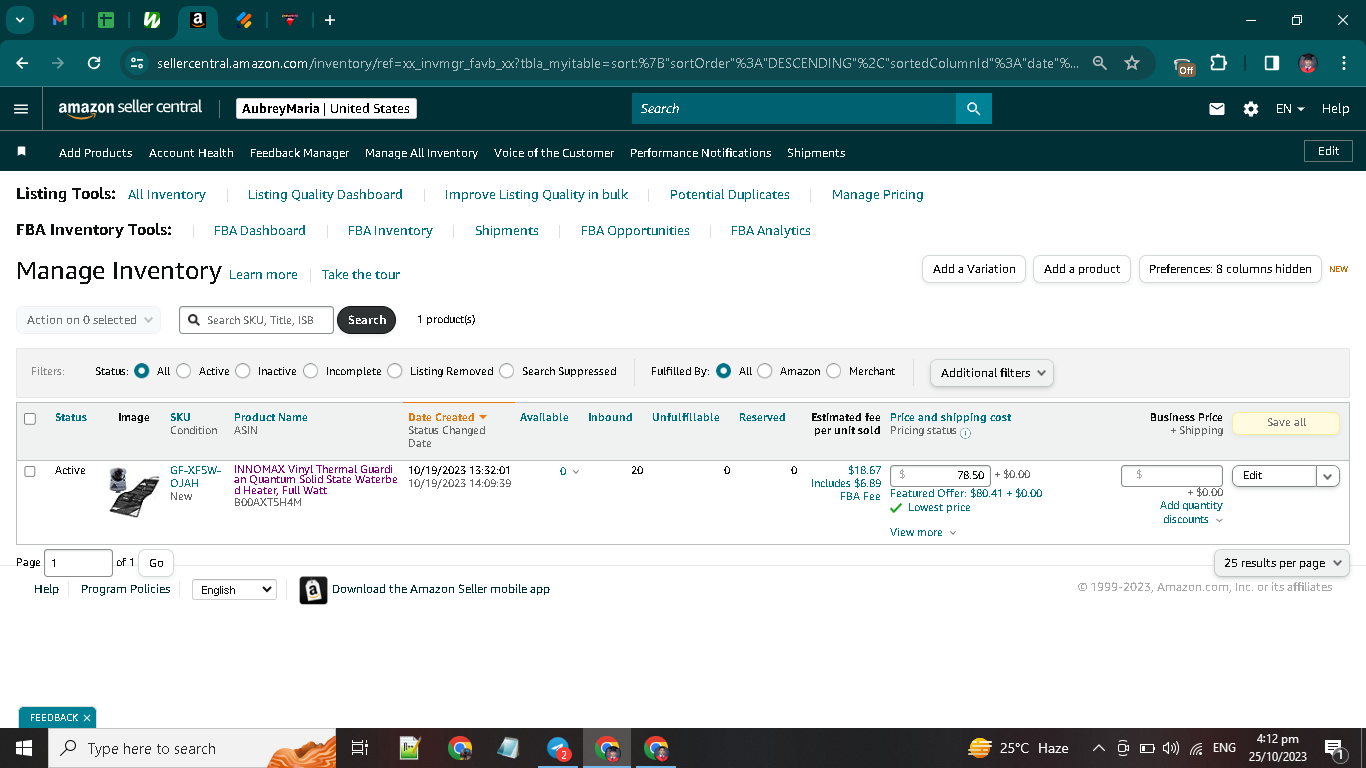Open the FBA Dashboard link
This screenshot has height=768, width=1366.
tap(260, 230)
